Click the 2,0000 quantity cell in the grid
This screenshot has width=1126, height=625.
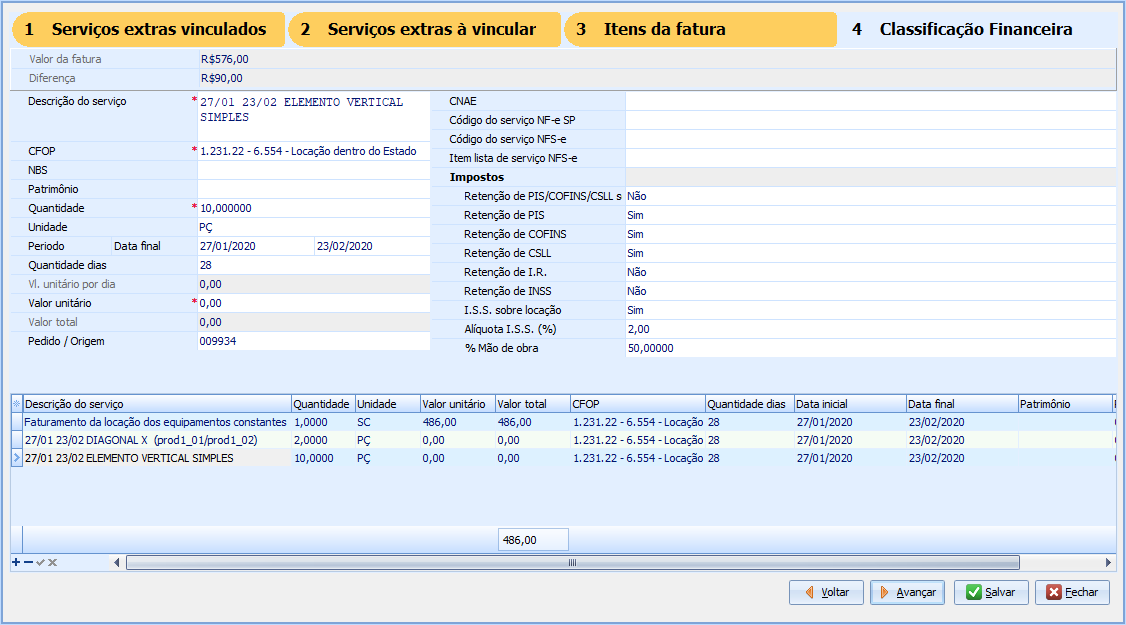pyautogui.click(x=323, y=440)
